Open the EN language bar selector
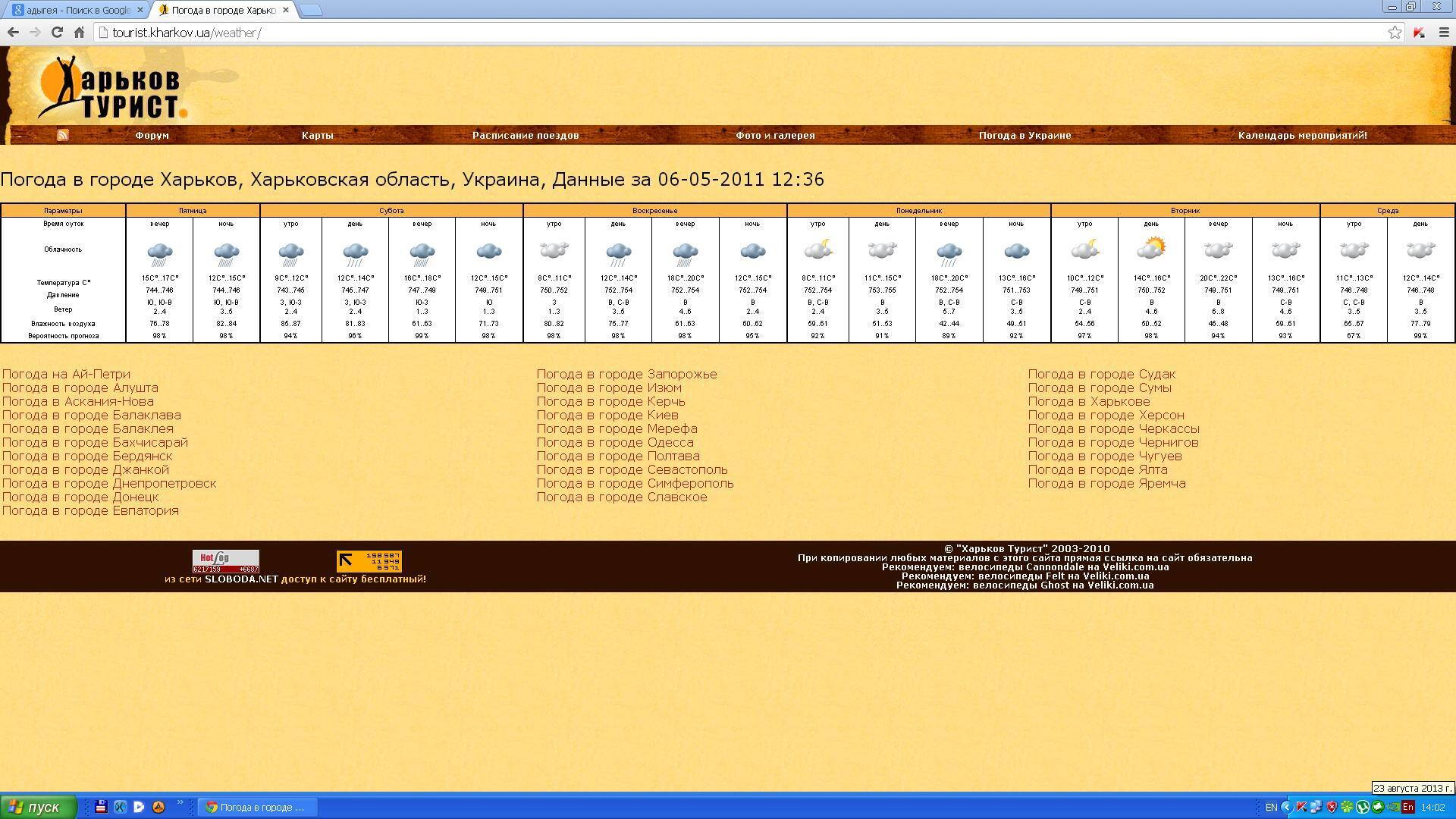1456x819 pixels. 1271,807
